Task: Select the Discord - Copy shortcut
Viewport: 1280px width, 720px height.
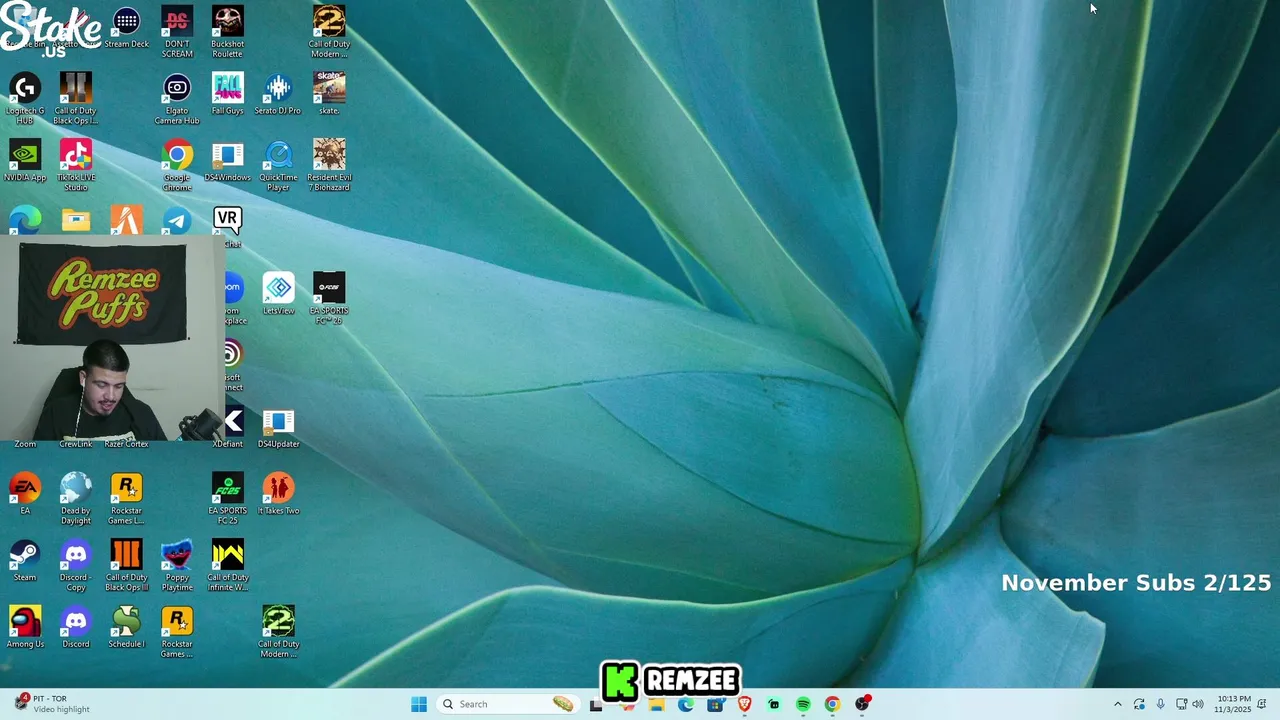Action: (x=76, y=566)
